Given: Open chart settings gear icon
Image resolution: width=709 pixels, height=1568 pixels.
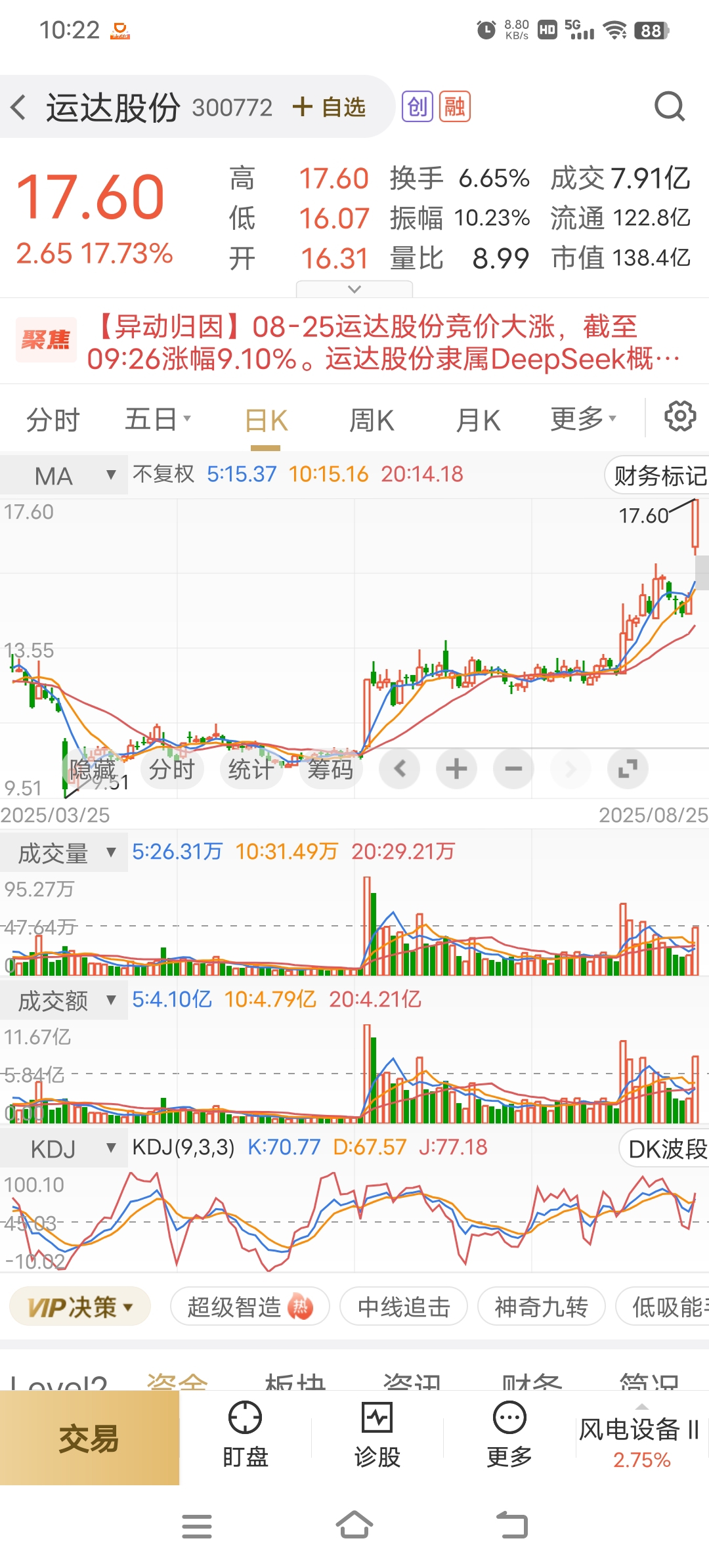Looking at the screenshot, I should coord(680,416).
